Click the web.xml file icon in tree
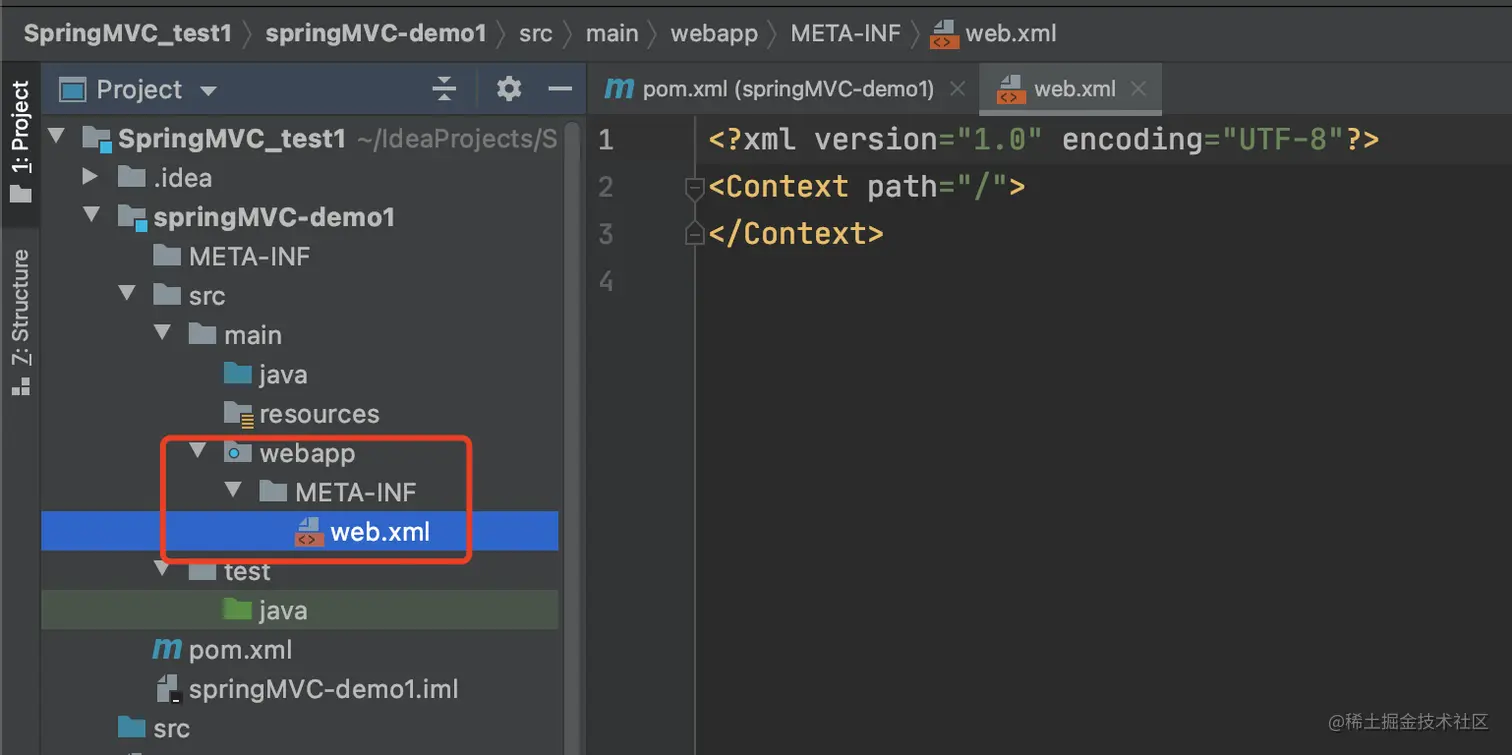1512x755 pixels. pyautogui.click(x=309, y=532)
